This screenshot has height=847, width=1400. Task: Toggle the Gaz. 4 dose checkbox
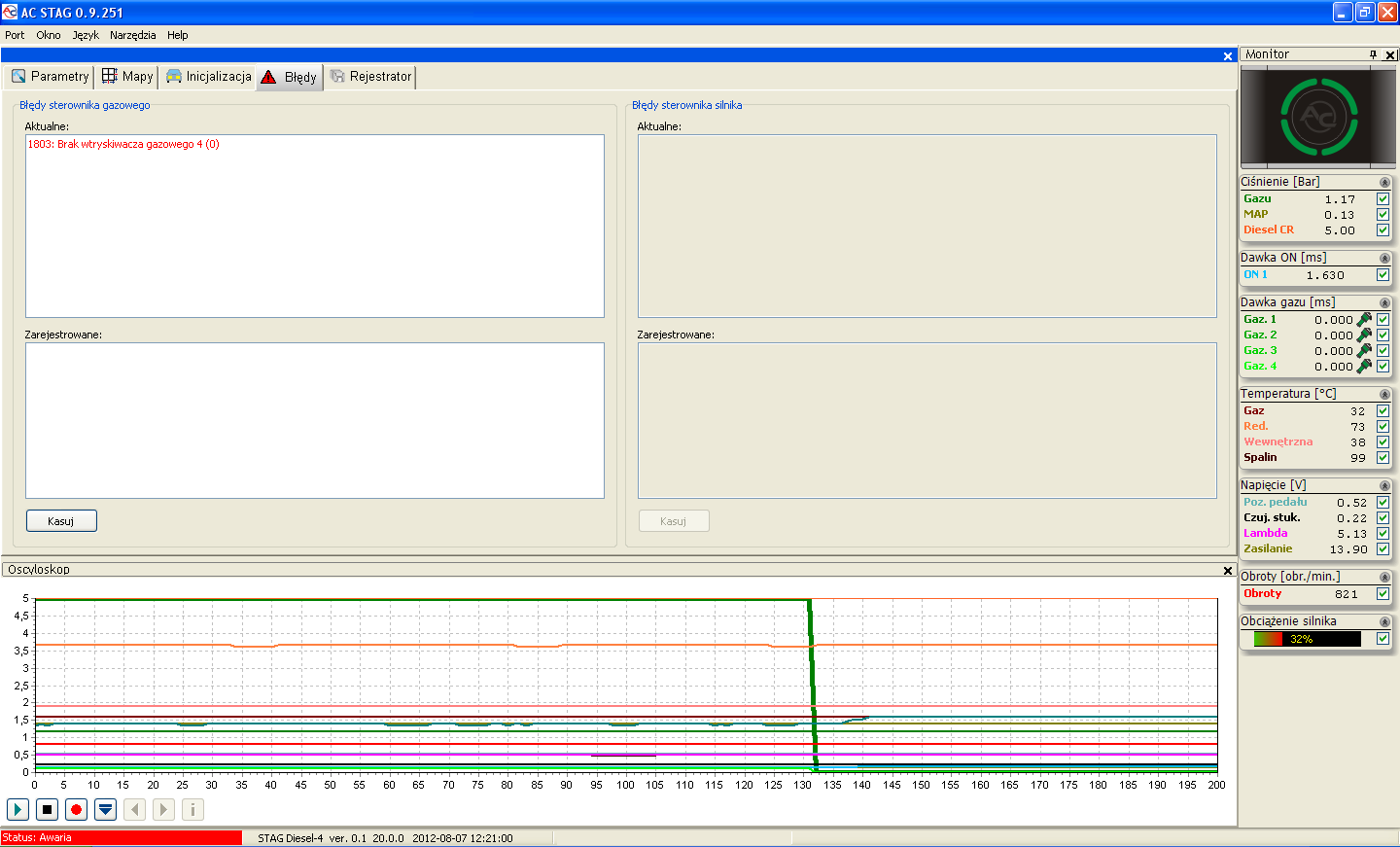click(x=1382, y=366)
